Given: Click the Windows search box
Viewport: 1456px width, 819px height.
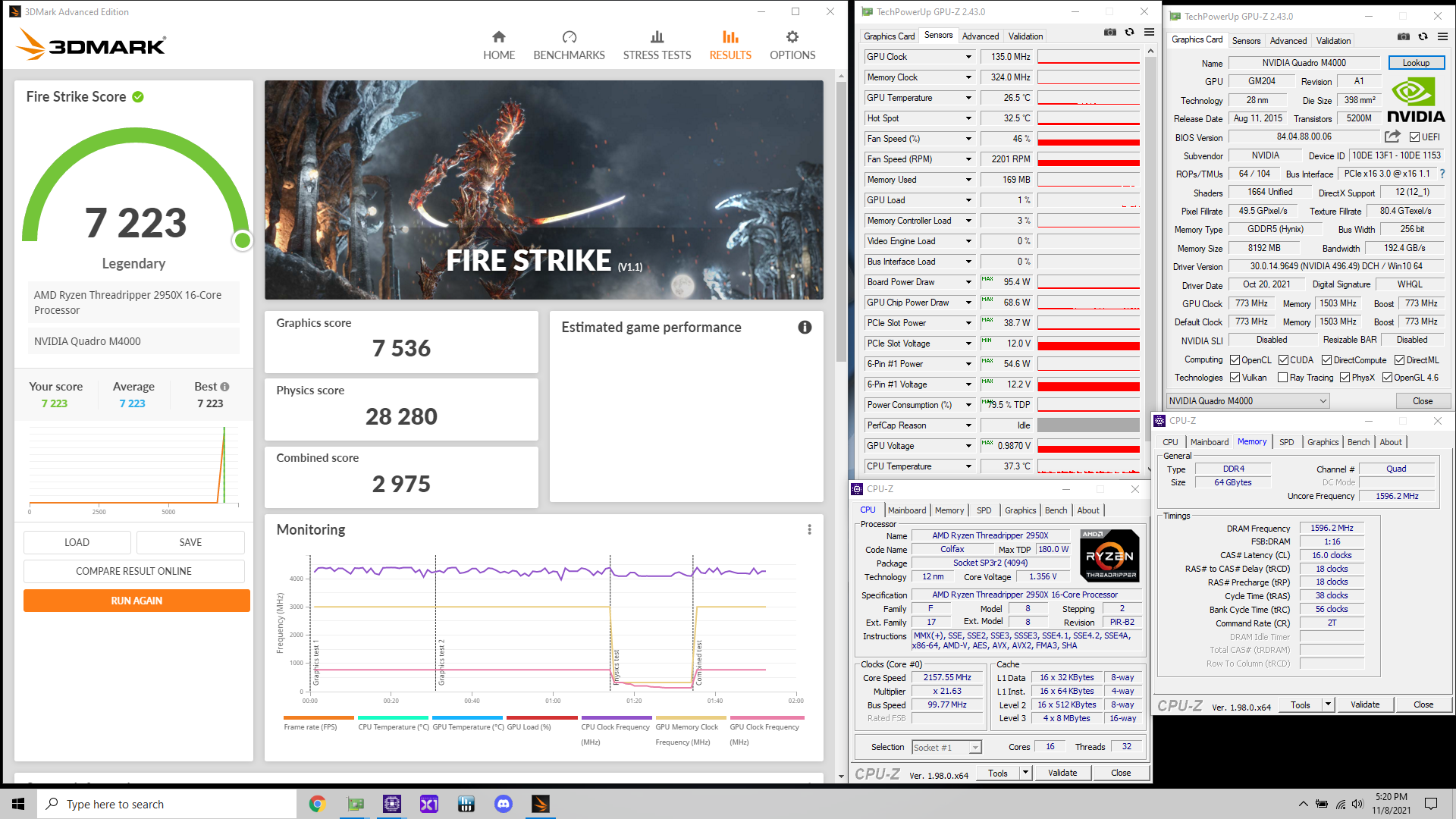Looking at the screenshot, I should coord(167,804).
